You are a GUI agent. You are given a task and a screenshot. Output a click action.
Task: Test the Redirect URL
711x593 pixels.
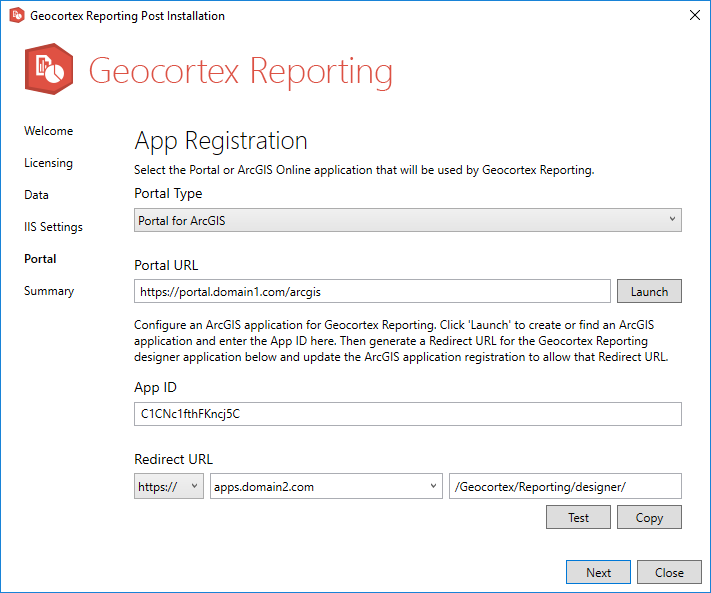point(578,517)
